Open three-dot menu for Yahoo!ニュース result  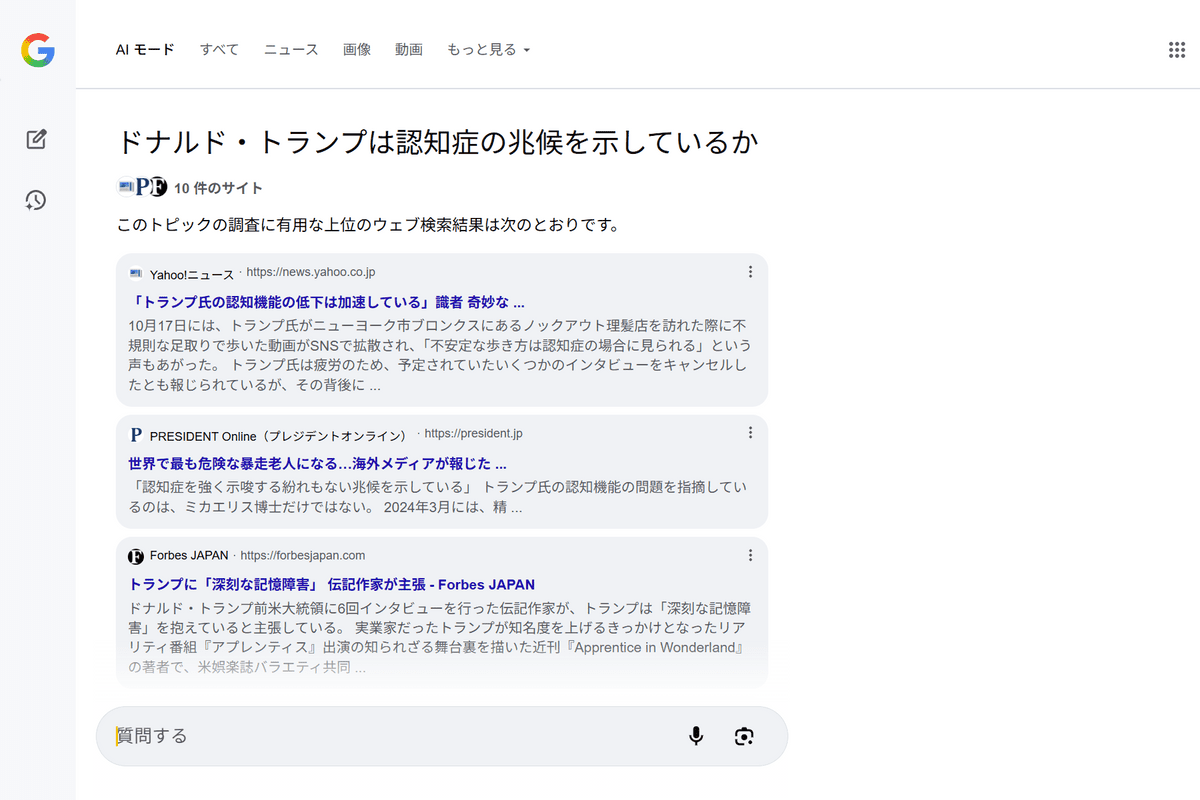[750, 272]
